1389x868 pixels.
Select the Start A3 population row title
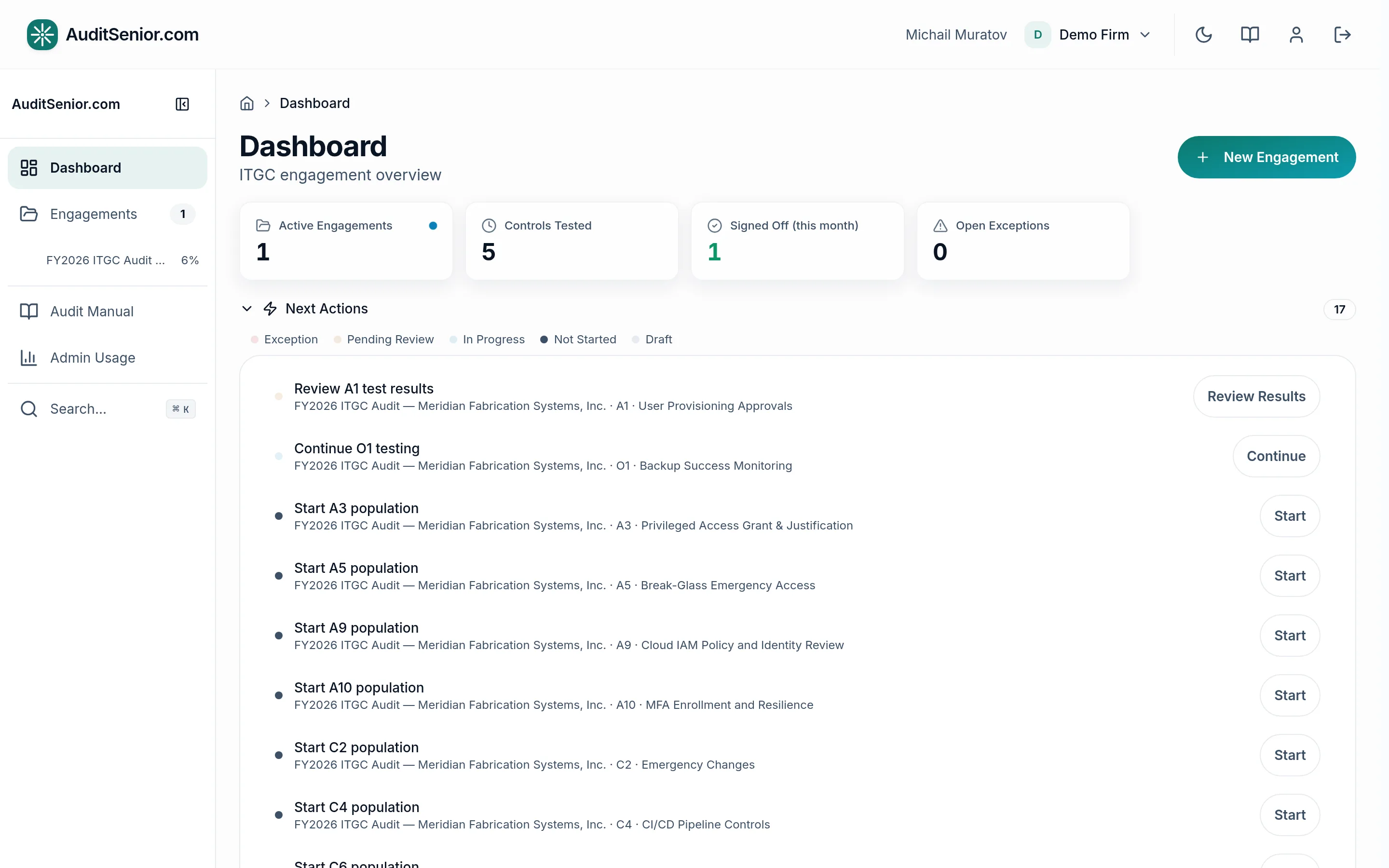[x=356, y=509]
